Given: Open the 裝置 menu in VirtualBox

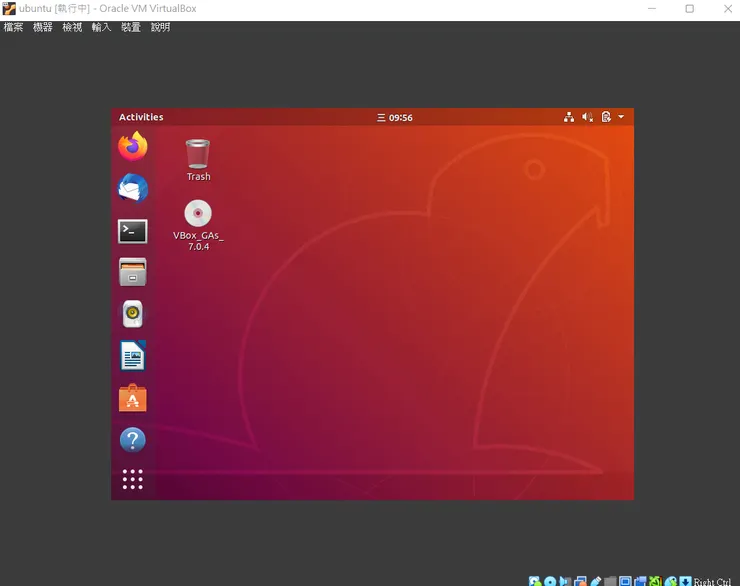Looking at the screenshot, I should point(131,27).
